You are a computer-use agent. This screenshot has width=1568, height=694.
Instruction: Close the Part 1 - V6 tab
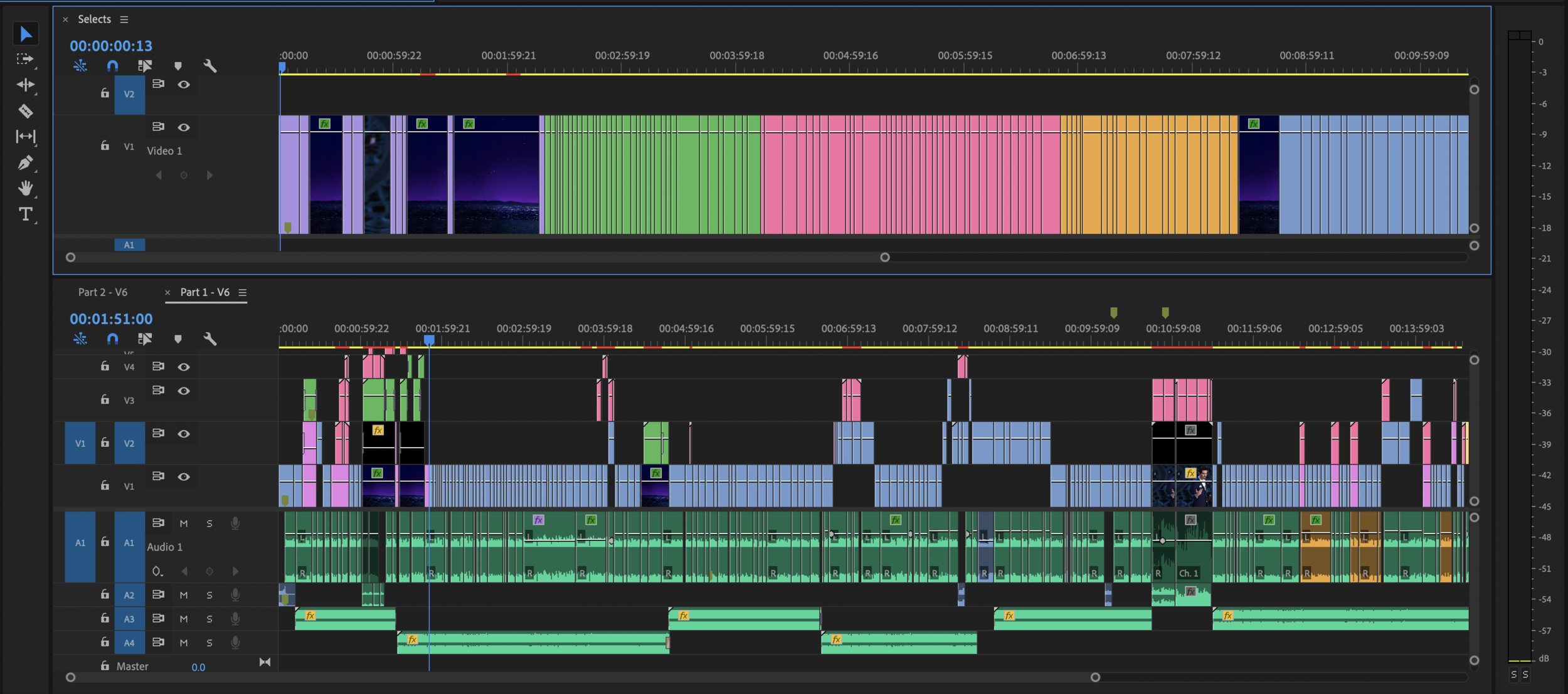(167, 292)
